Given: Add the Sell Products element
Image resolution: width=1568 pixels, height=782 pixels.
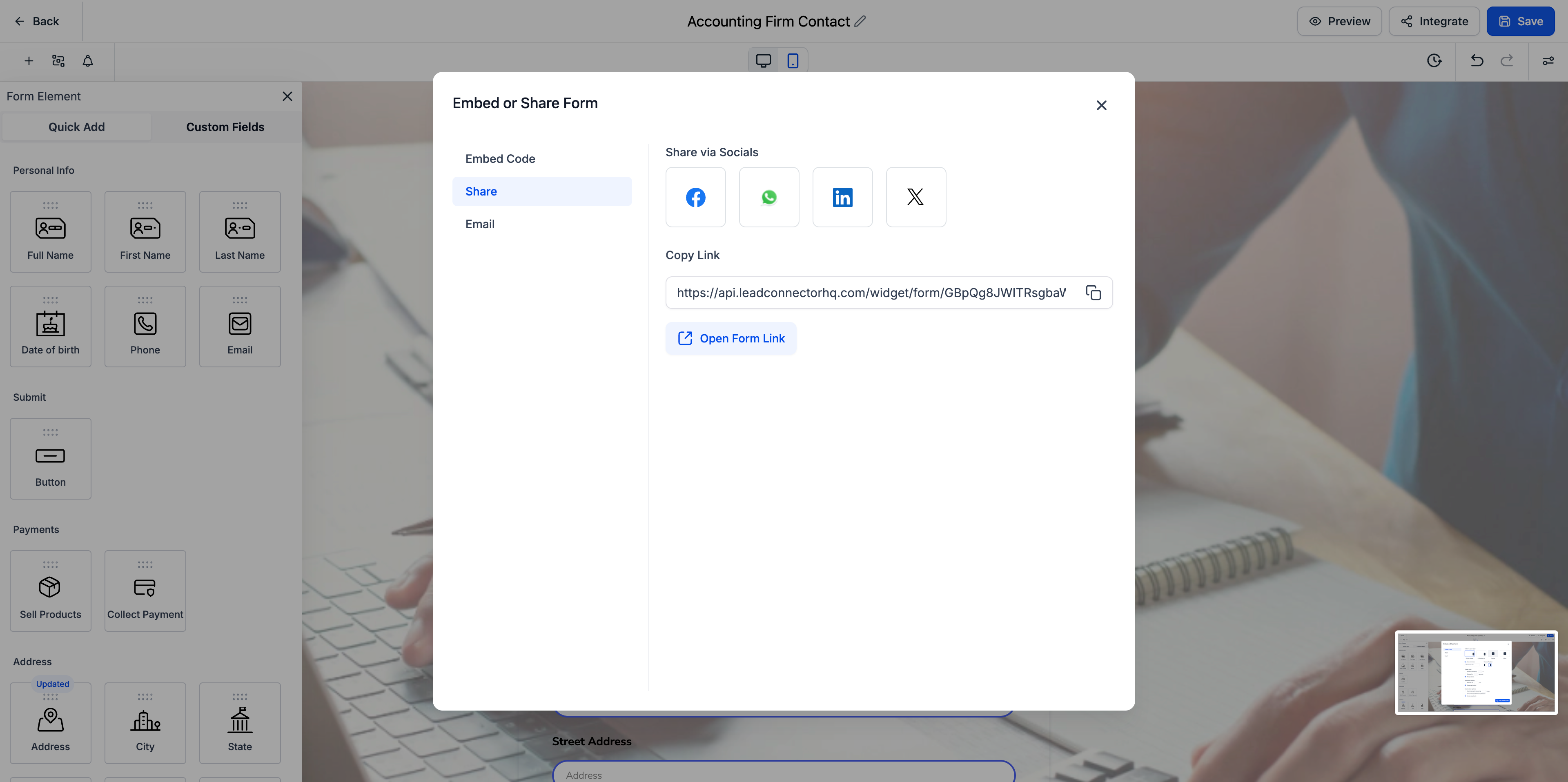Looking at the screenshot, I should [x=51, y=591].
